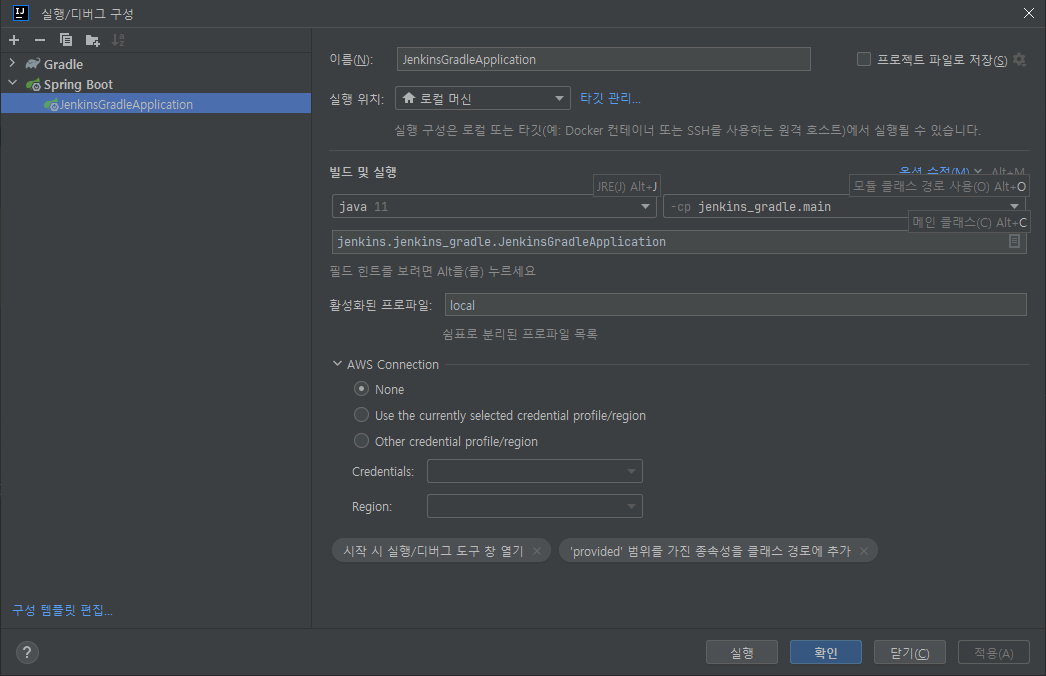The width and height of the screenshot is (1046, 676).
Task: Select the Gradle item in the tree
Action: click(x=63, y=64)
